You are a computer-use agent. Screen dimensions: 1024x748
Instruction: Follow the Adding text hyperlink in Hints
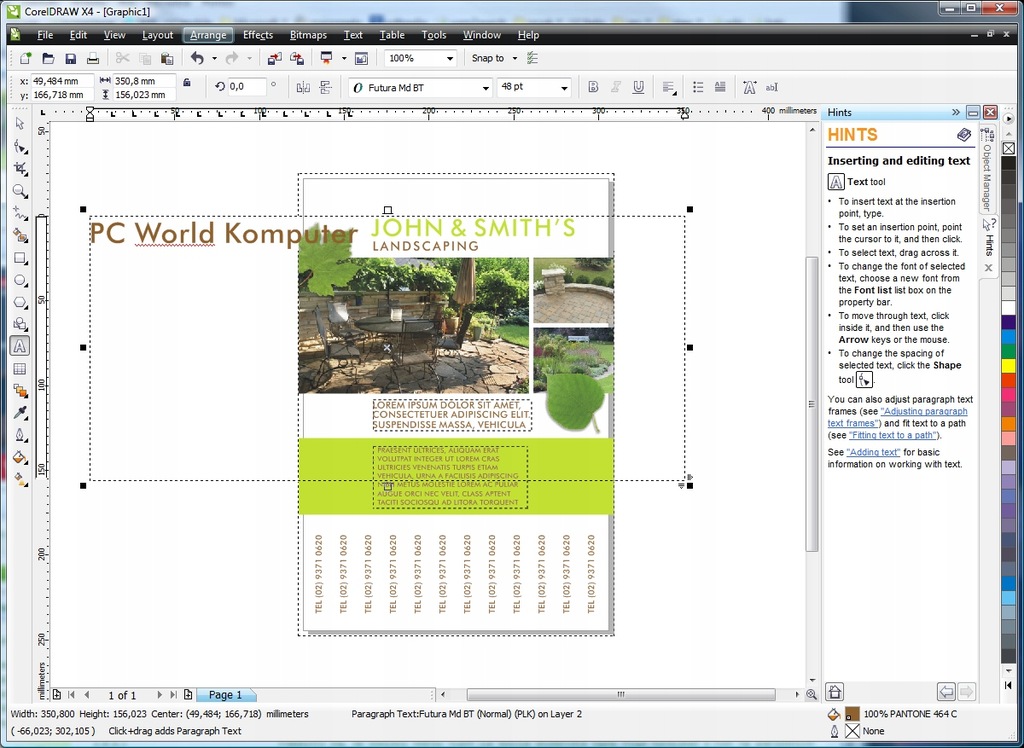(872, 452)
